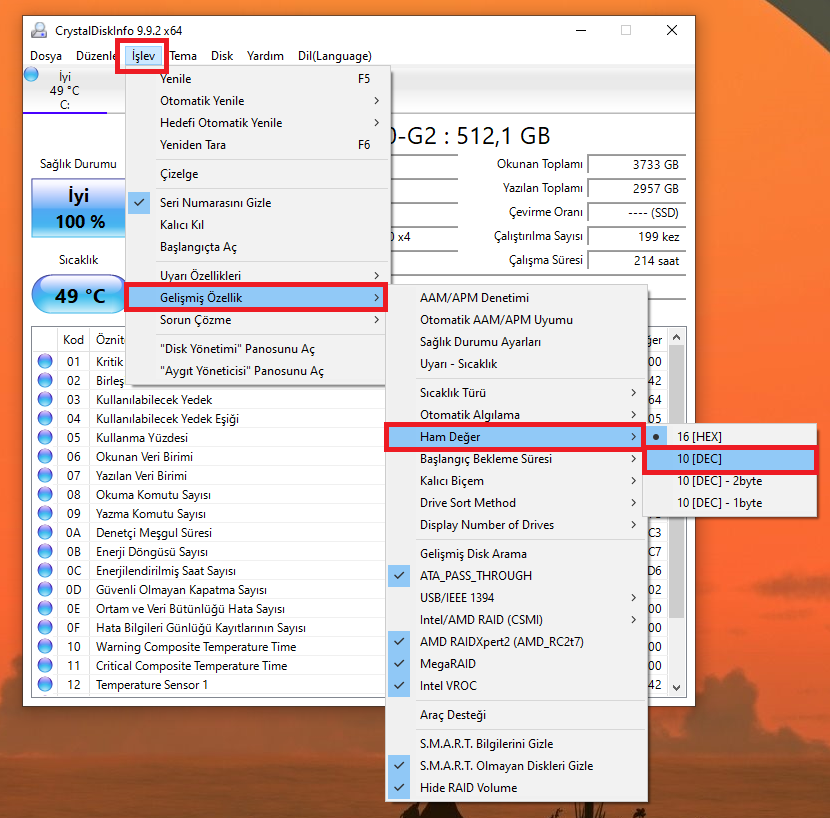The image size is (830, 818).
Task: Click status orb for Temperature Sensor 1
Action: [45, 684]
